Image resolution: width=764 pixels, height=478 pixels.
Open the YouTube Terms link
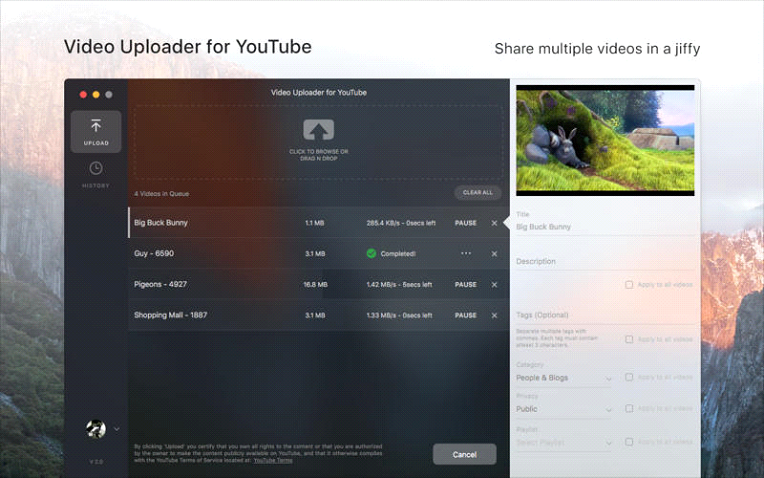[273, 461]
